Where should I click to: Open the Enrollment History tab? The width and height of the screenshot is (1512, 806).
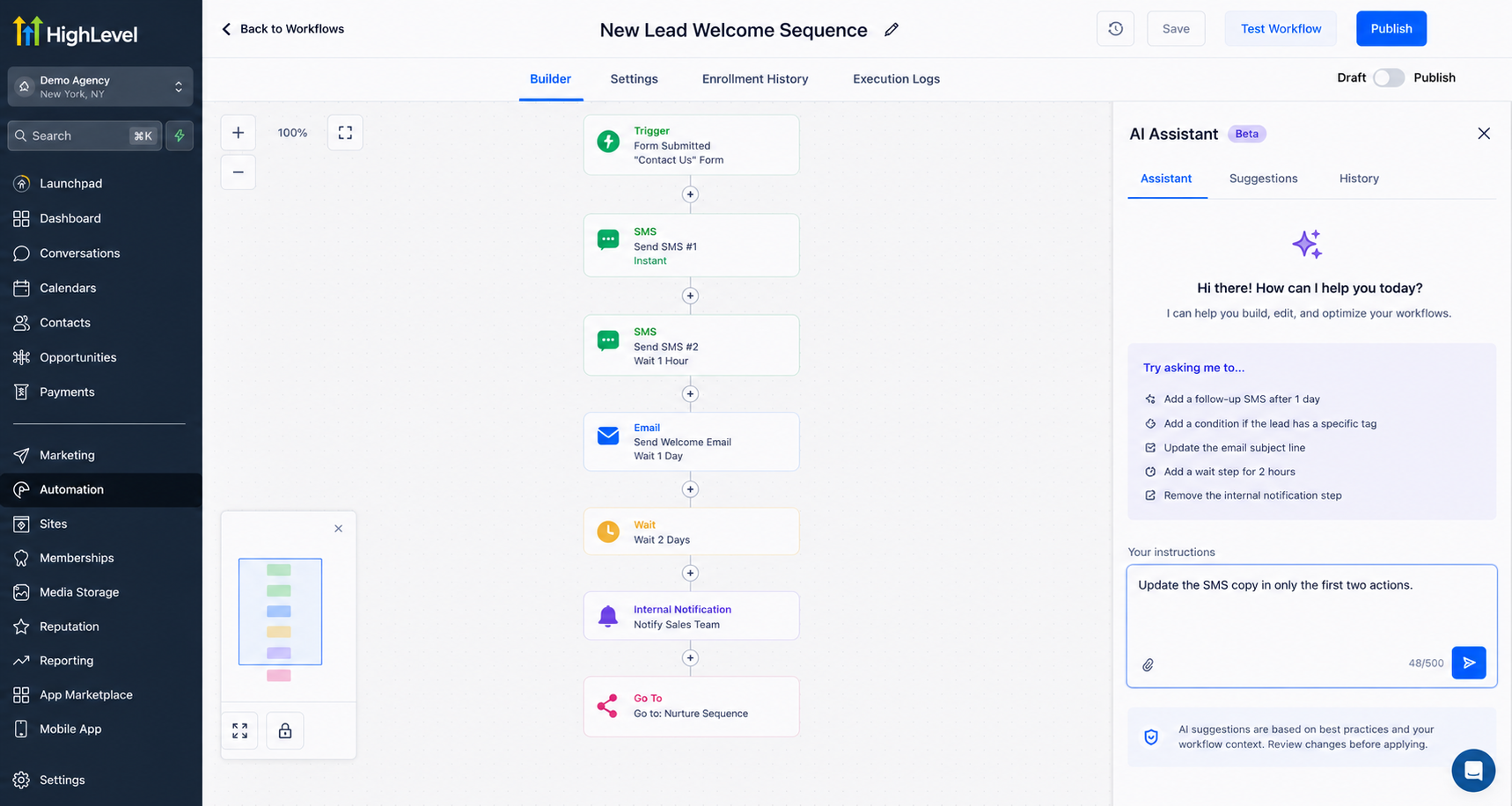[755, 79]
